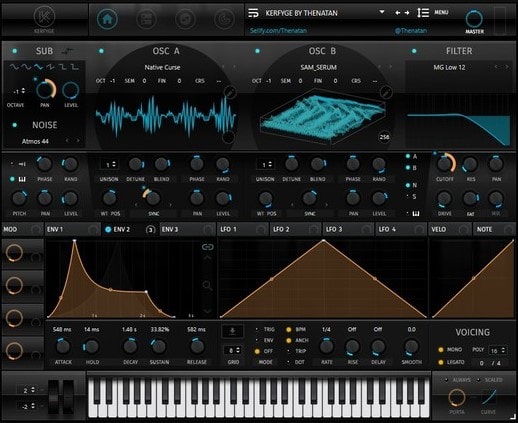
Task: Toggle OSC B on/off
Action: click(257, 51)
